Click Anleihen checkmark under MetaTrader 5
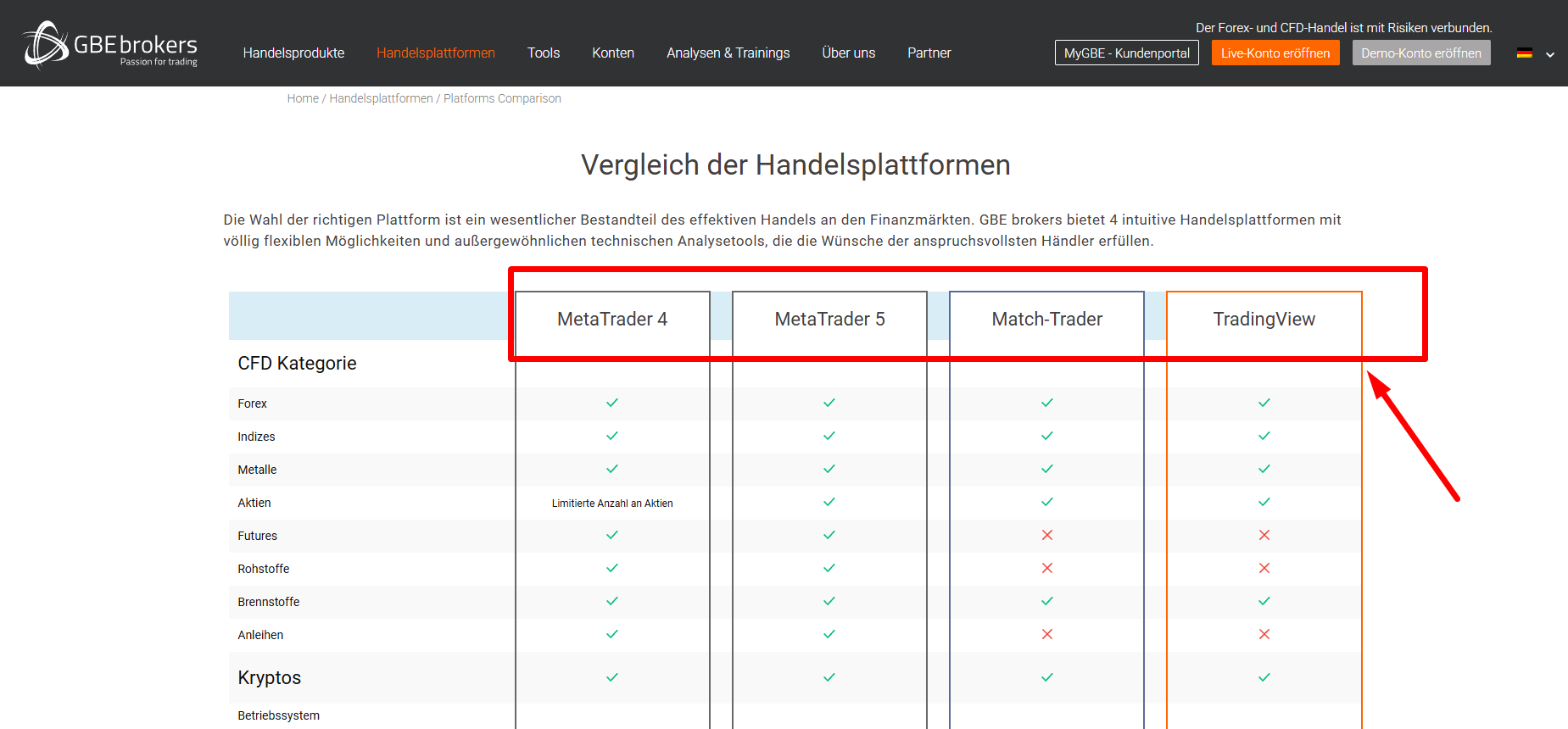The image size is (1568, 729). (829, 634)
